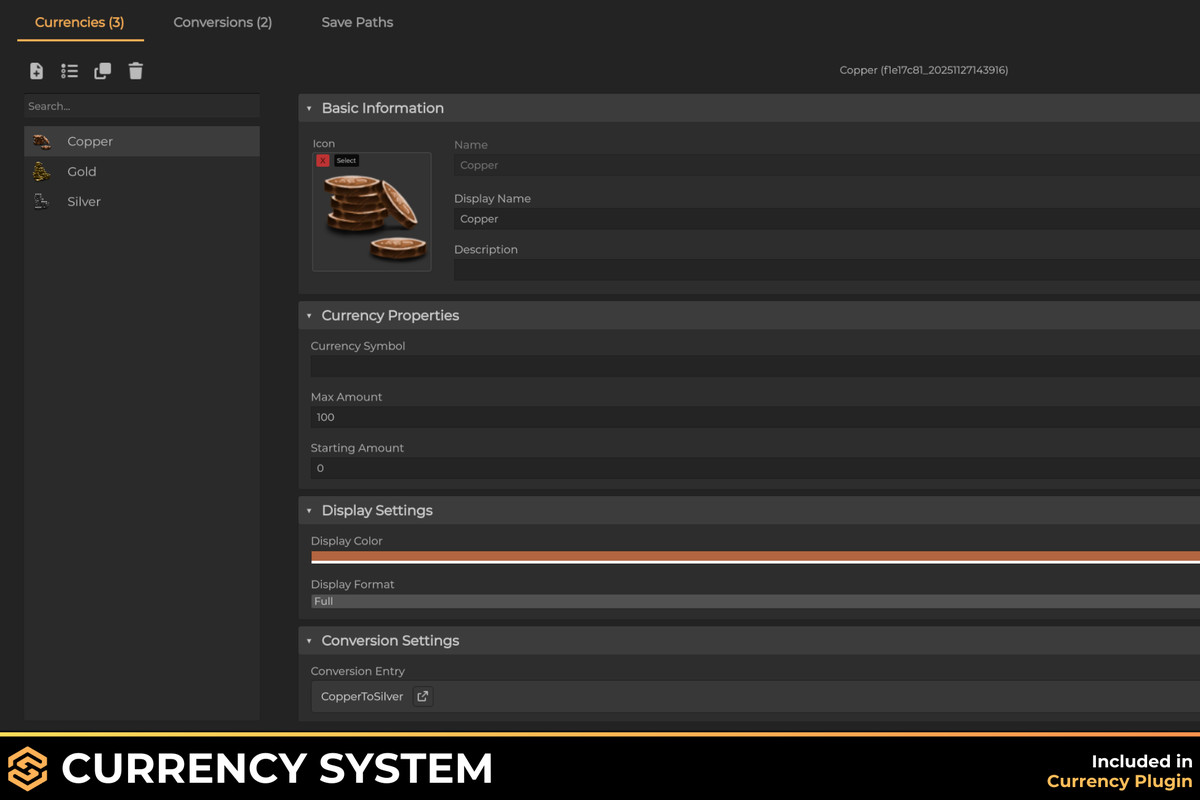Delete the Copper currency via the trash icon
1200x800 pixels.
coord(135,71)
